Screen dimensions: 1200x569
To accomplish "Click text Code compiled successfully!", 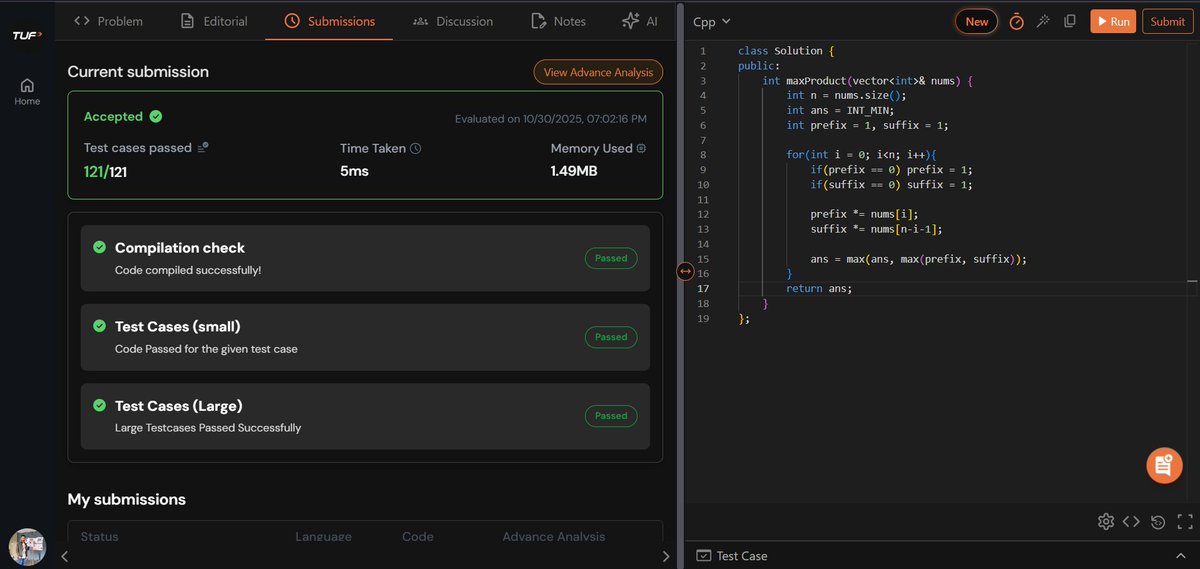I will 188,270.
